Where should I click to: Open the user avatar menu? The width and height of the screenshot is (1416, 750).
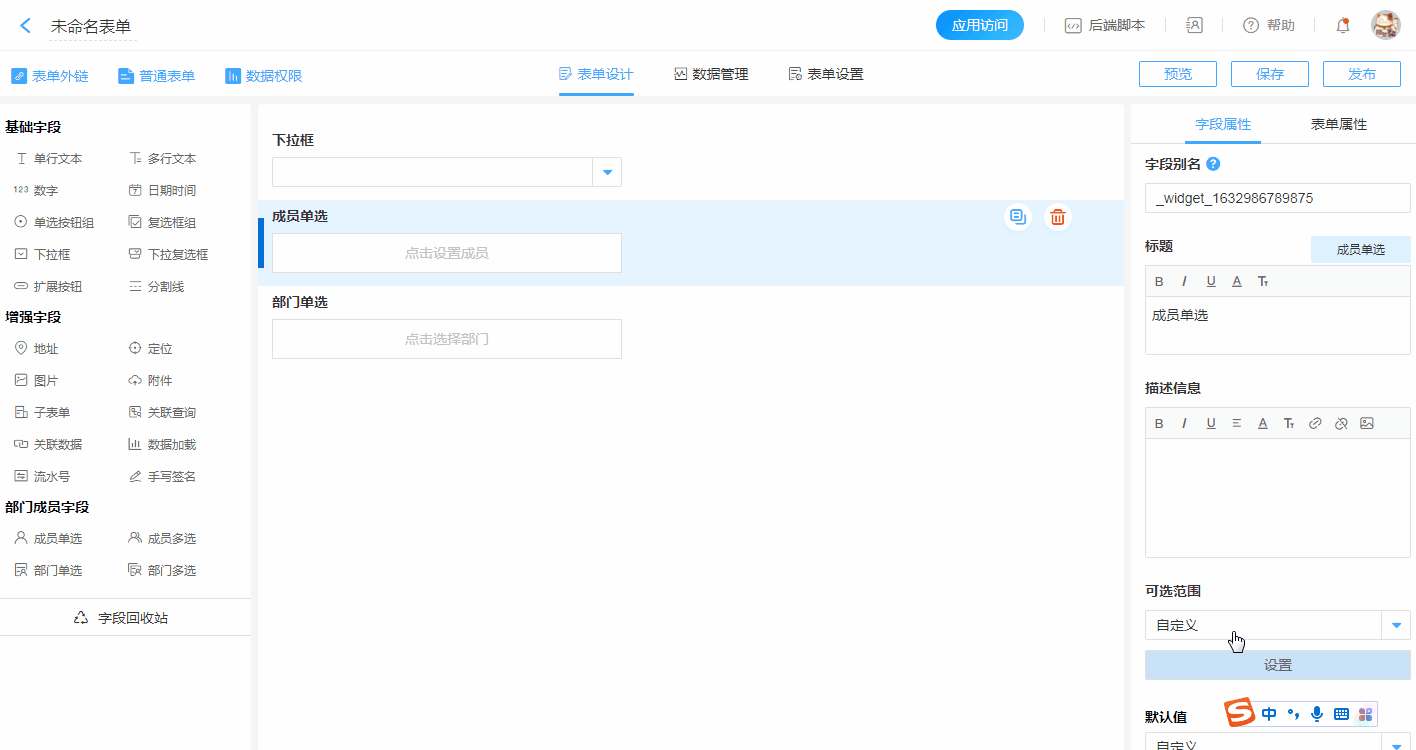point(1385,26)
